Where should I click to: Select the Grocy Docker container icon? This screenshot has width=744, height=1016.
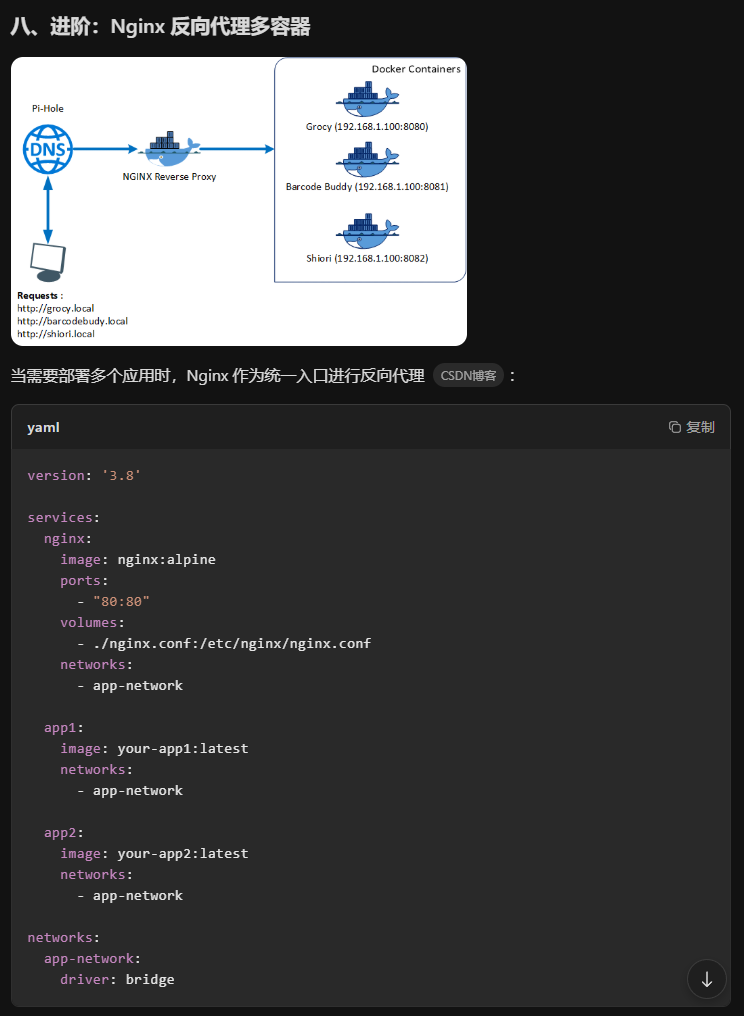click(367, 99)
